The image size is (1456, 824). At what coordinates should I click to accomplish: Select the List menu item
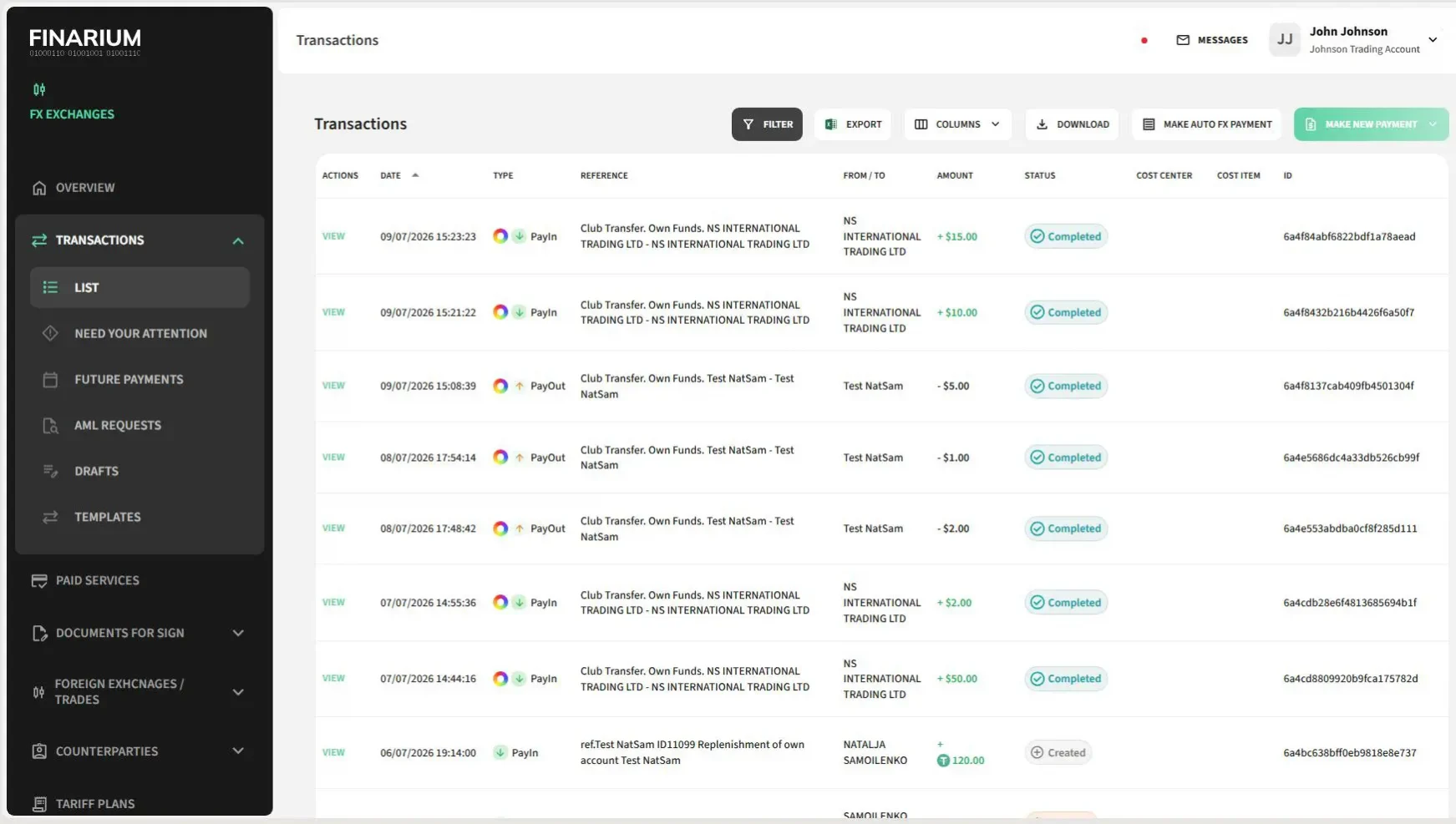(x=140, y=287)
